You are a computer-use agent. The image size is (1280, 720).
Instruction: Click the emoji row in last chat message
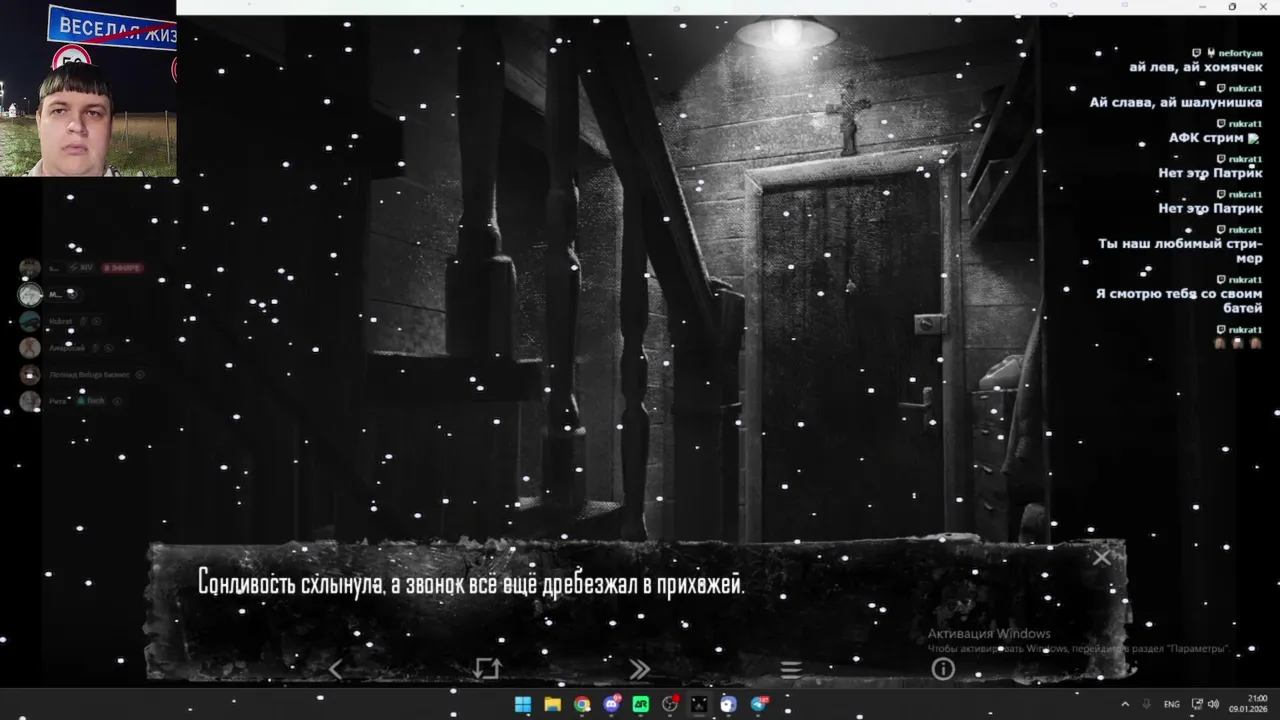[x=1238, y=343]
